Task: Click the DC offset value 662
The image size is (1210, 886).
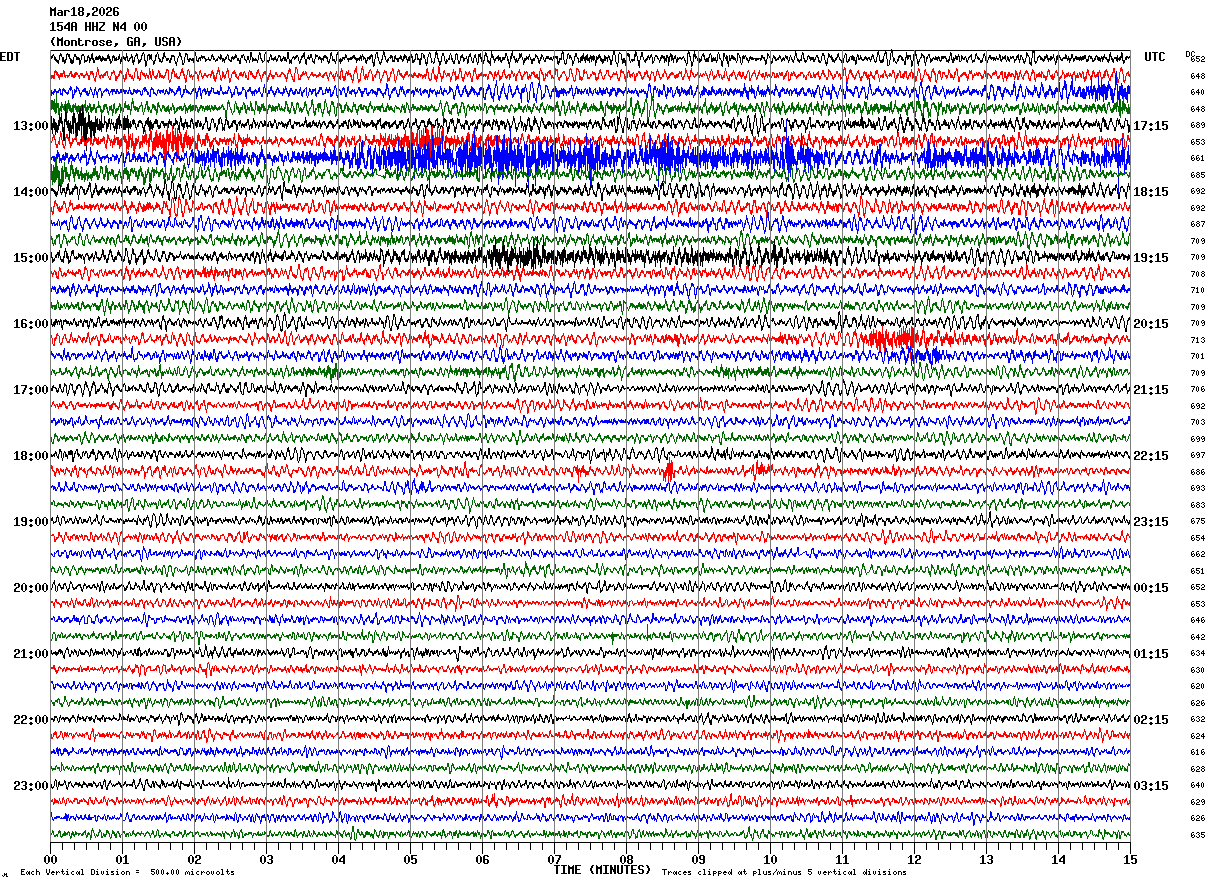Action: pyautogui.click(x=1197, y=555)
